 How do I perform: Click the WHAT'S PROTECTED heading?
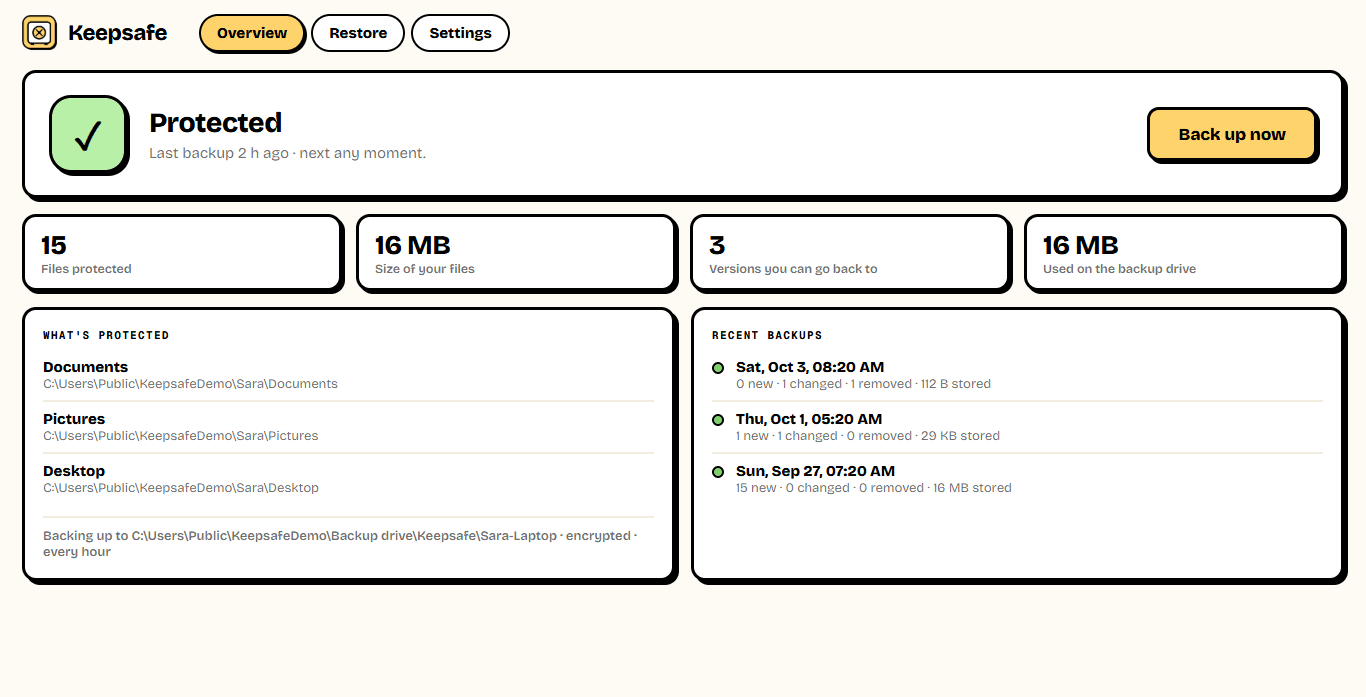pyautogui.click(x=106, y=336)
